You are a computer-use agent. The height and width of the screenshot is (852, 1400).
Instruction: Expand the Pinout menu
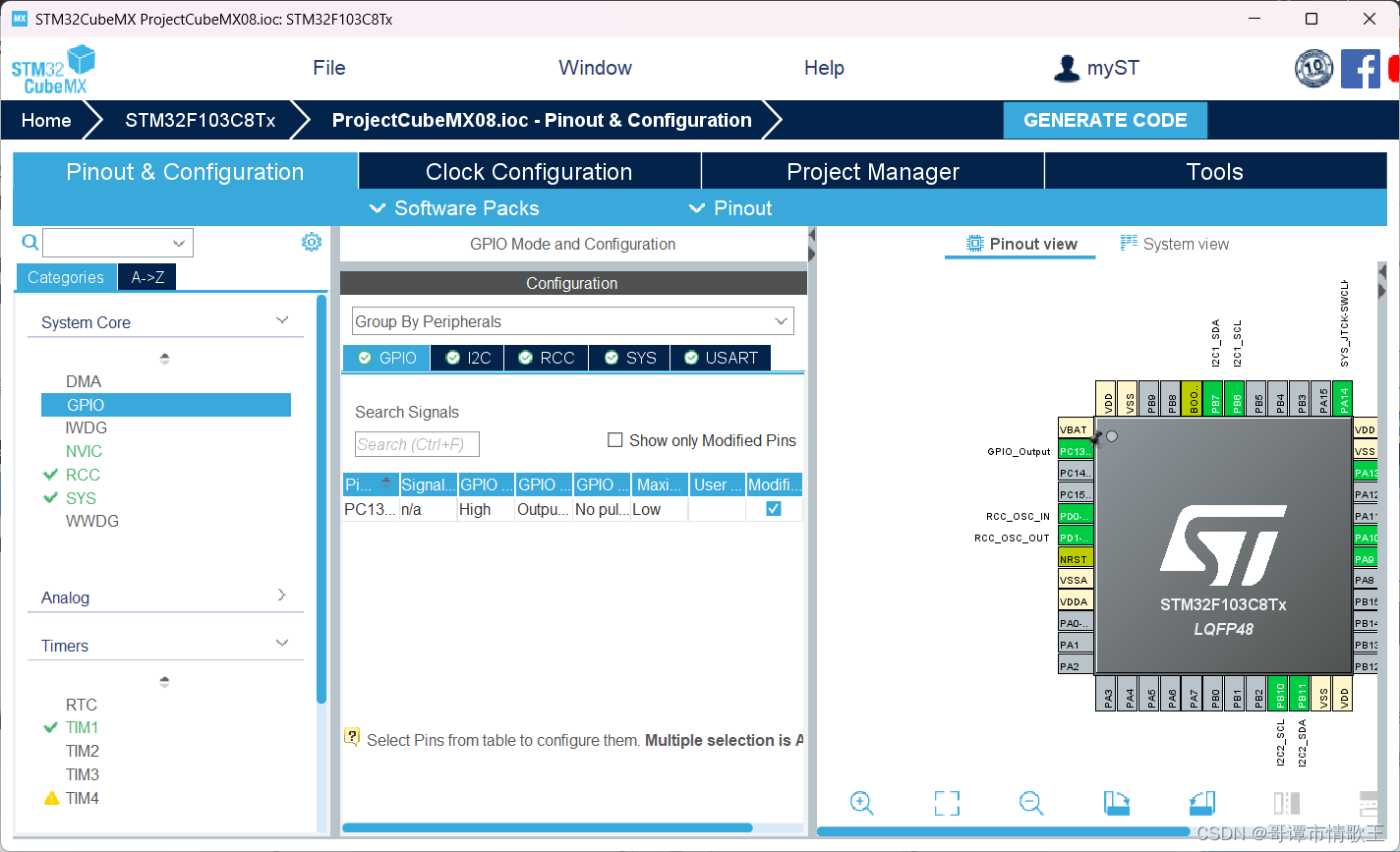[730, 208]
